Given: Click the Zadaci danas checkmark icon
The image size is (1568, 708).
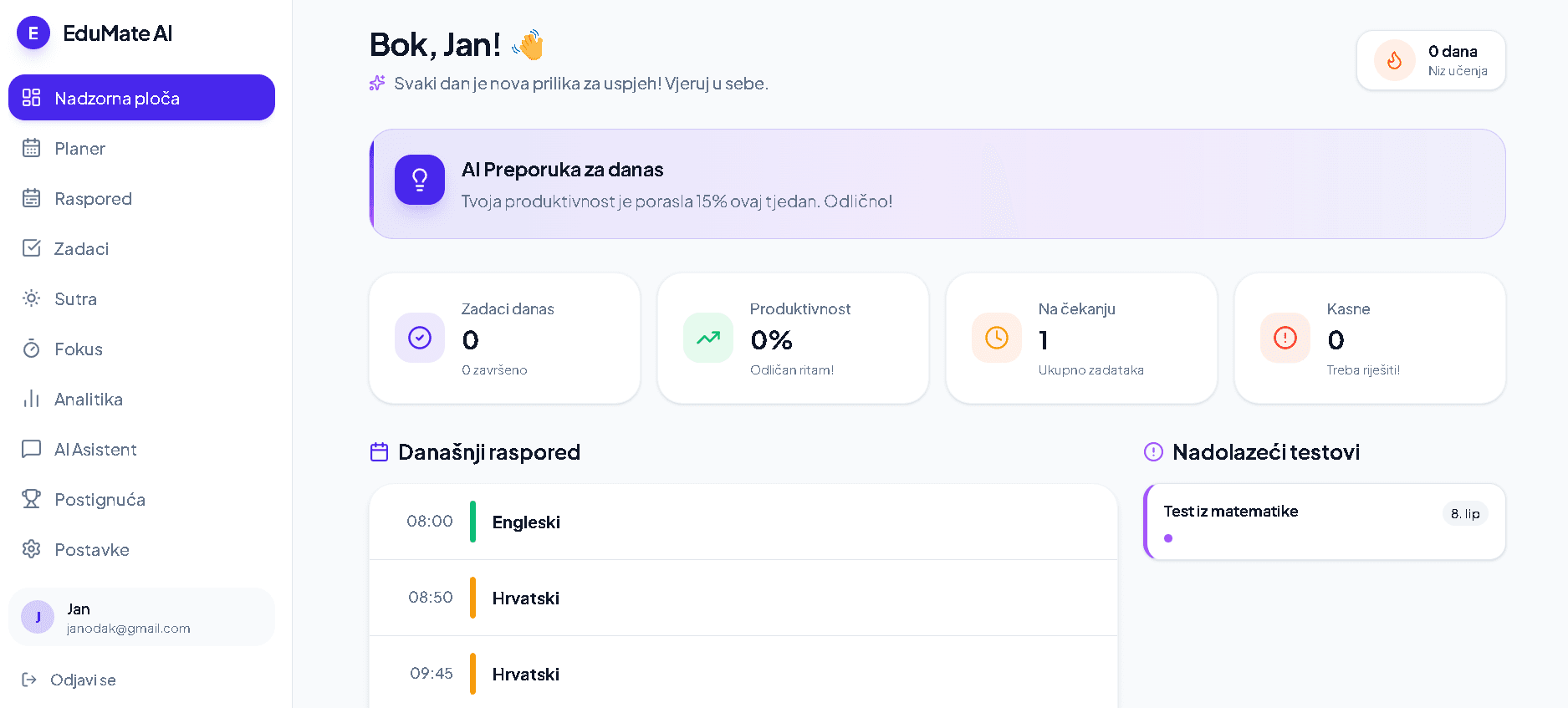Looking at the screenshot, I should [420, 338].
